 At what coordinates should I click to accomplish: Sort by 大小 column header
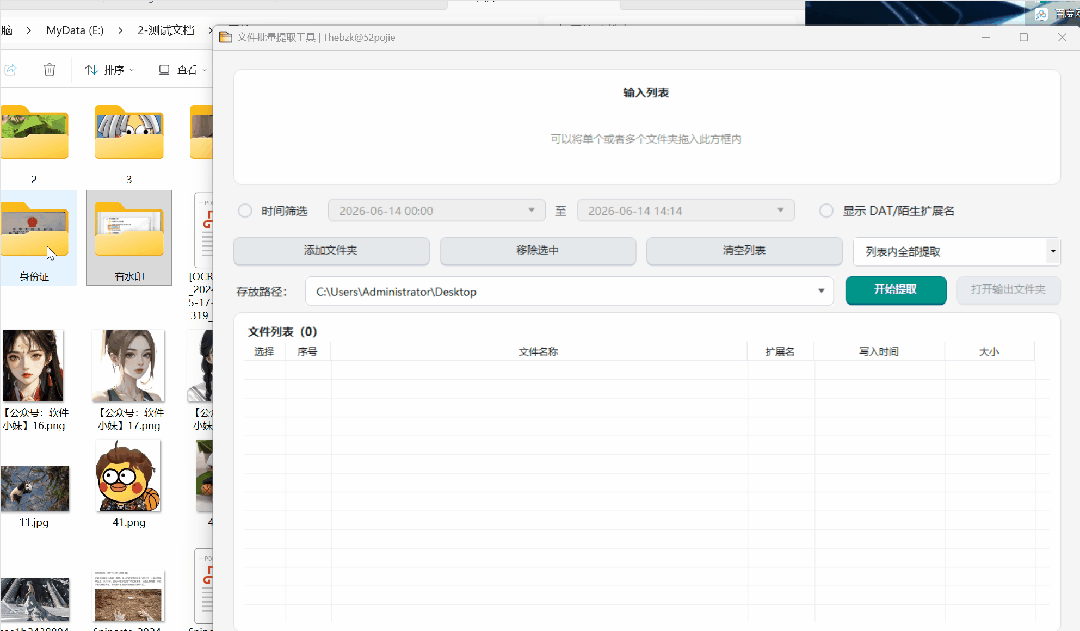point(989,351)
